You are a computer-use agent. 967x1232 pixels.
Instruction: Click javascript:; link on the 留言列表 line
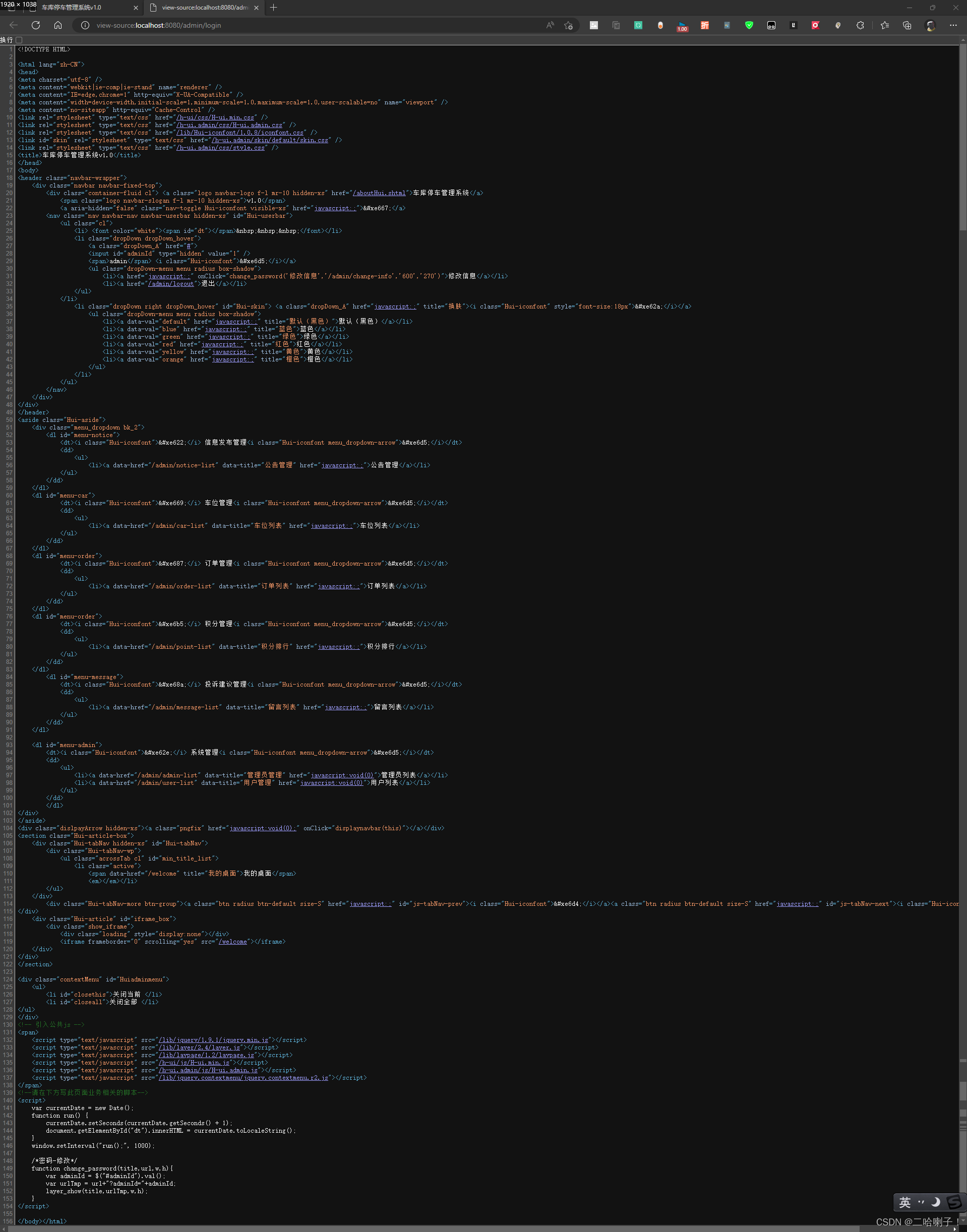pos(346,707)
